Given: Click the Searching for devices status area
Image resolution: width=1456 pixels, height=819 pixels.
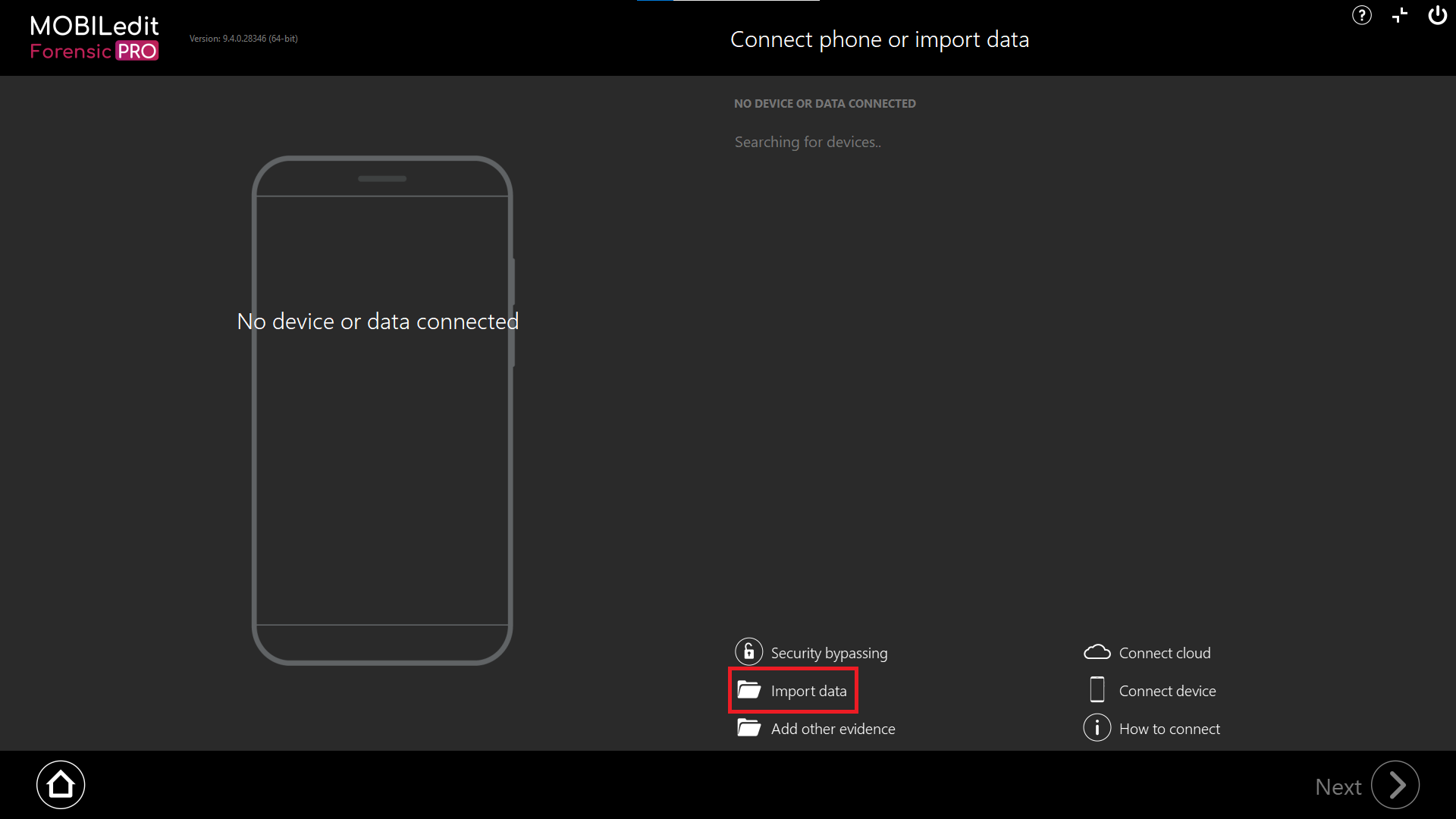Looking at the screenshot, I should click(x=806, y=141).
